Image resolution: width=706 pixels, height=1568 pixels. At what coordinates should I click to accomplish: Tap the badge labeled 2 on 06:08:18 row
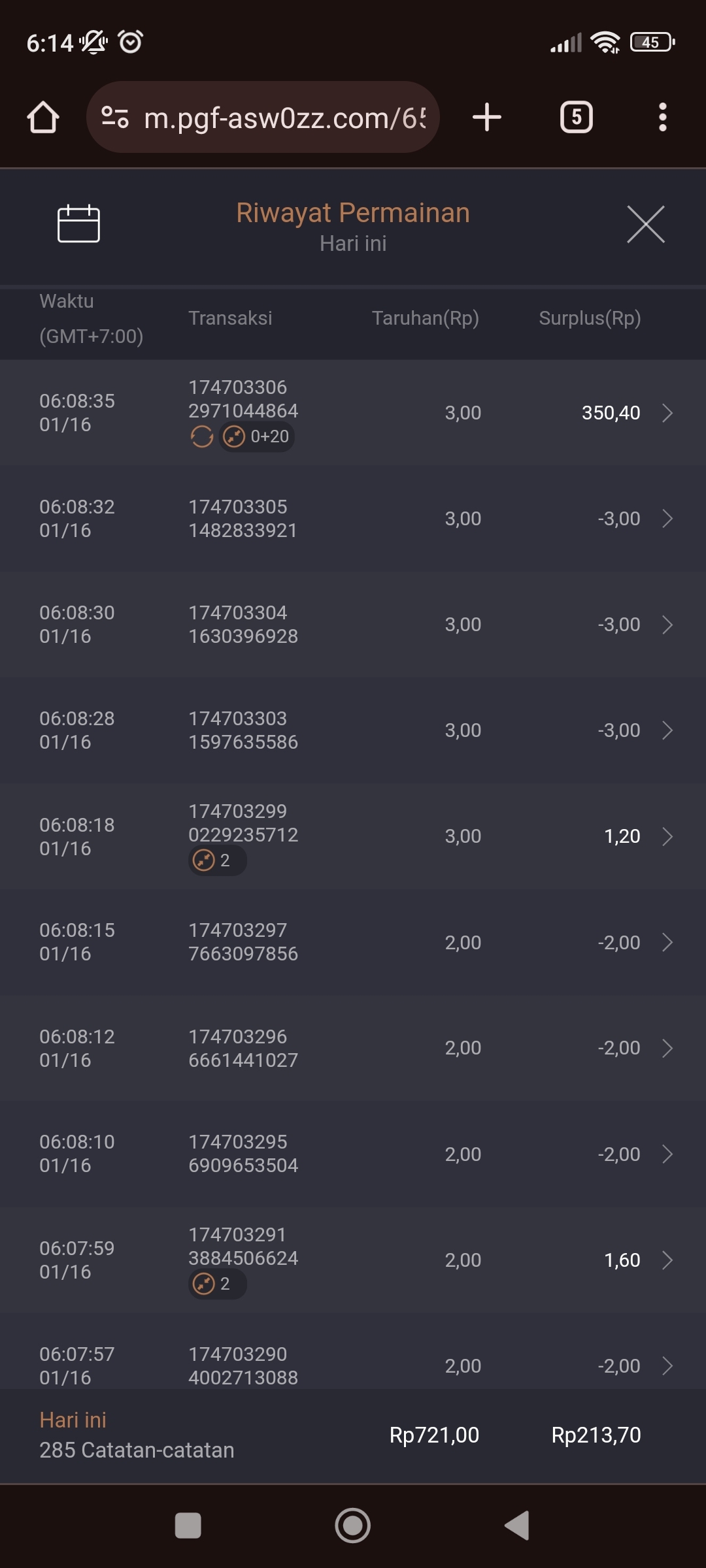click(x=217, y=860)
